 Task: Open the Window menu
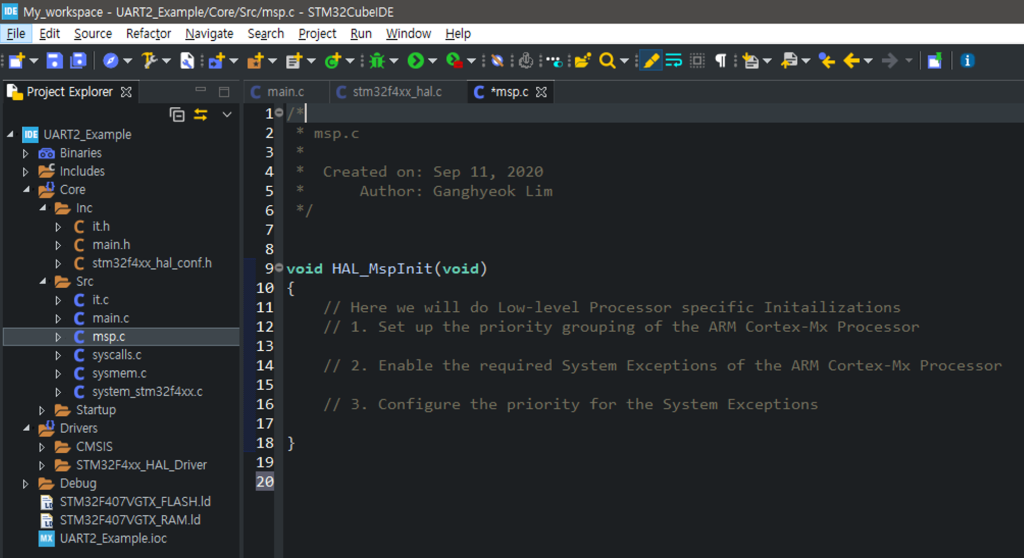coord(408,33)
